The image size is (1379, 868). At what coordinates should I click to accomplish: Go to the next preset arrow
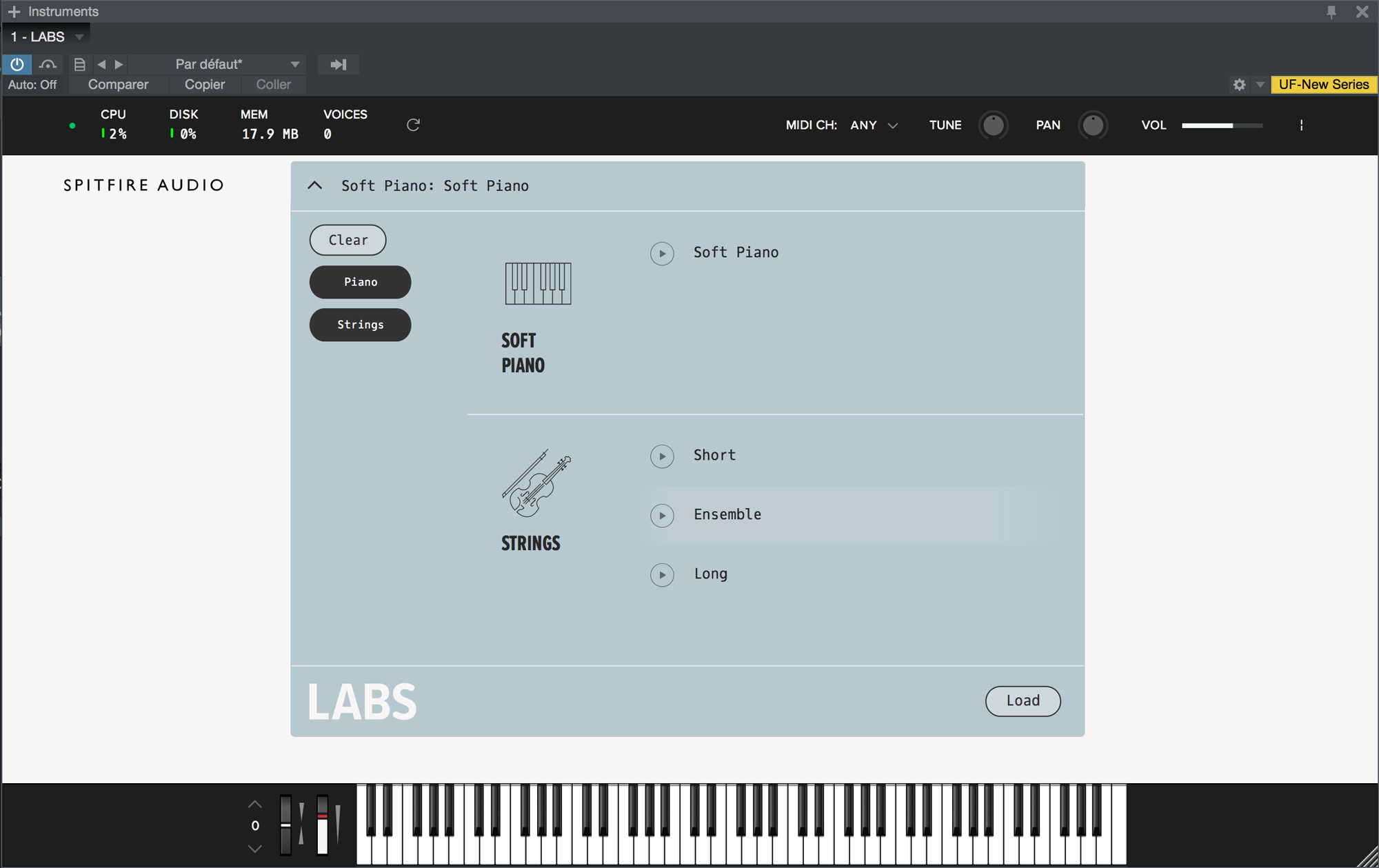(x=119, y=64)
